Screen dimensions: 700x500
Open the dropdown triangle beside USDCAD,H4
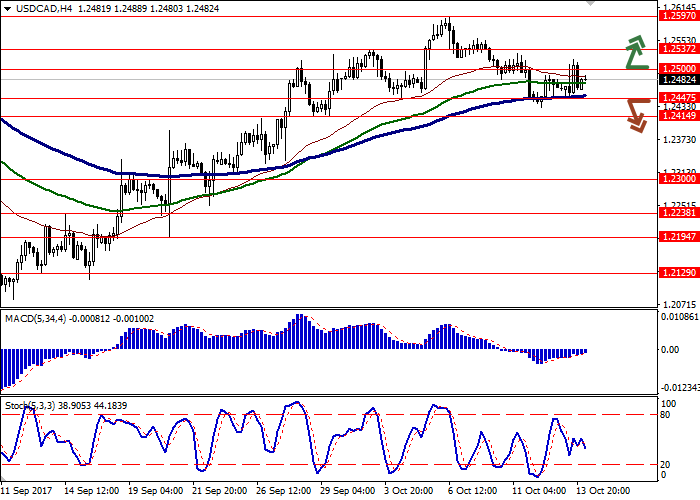[x=8, y=8]
